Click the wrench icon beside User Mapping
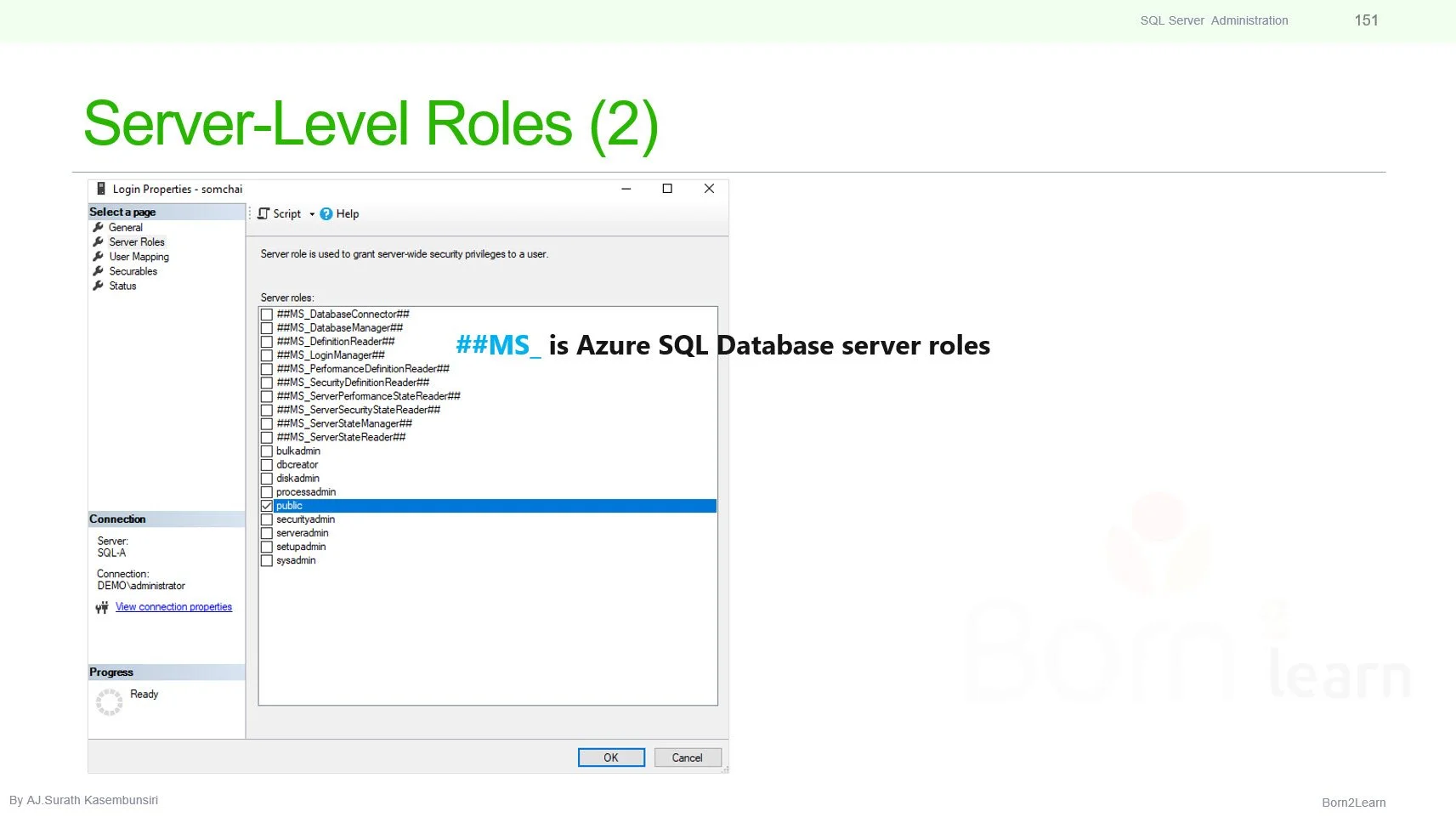The height and width of the screenshot is (817, 1456). 99,256
